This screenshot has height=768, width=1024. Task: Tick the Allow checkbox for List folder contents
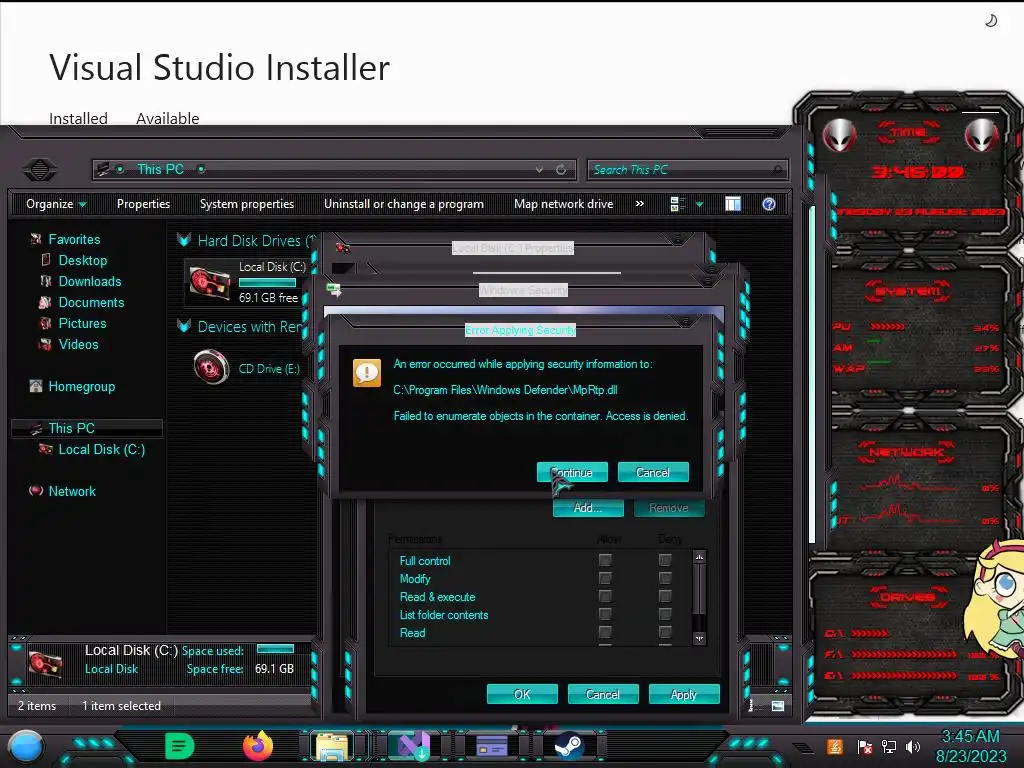pyautogui.click(x=605, y=615)
